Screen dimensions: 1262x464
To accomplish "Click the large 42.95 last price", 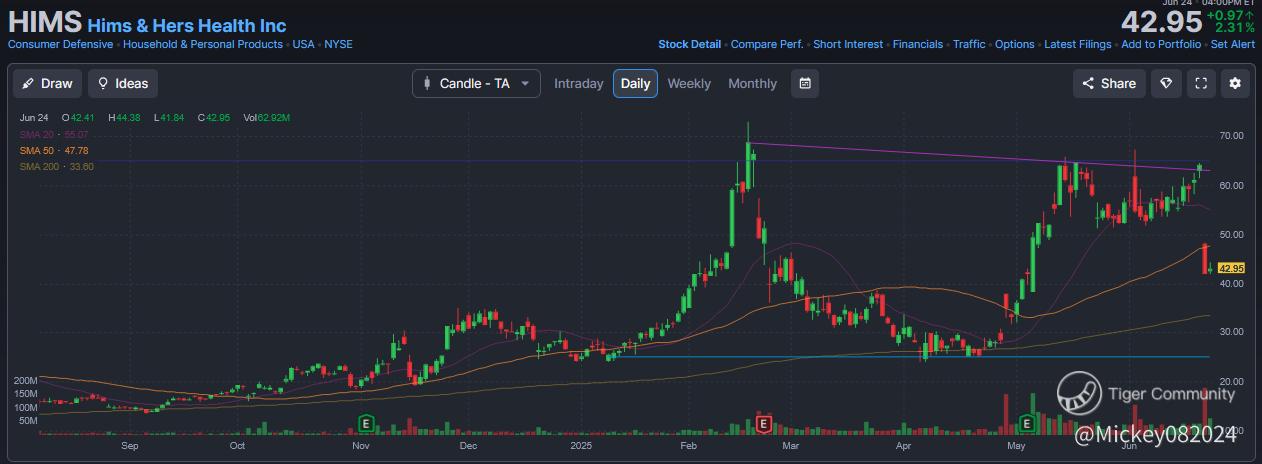I will [x=1160, y=22].
